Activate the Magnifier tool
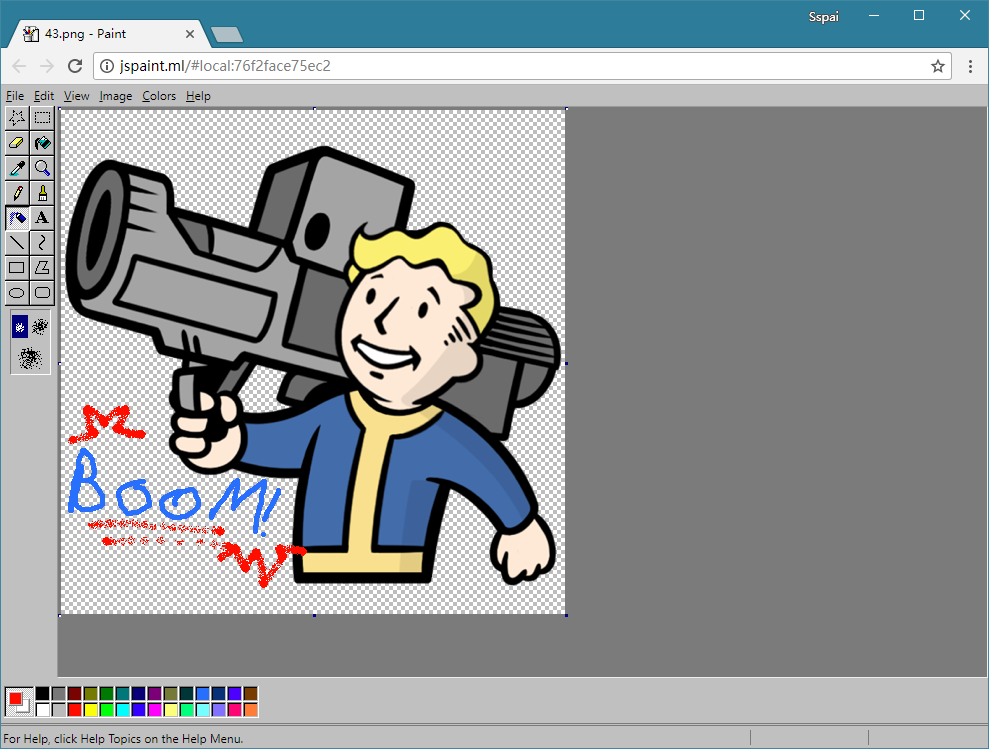The image size is (989, 749). point(42,168)
